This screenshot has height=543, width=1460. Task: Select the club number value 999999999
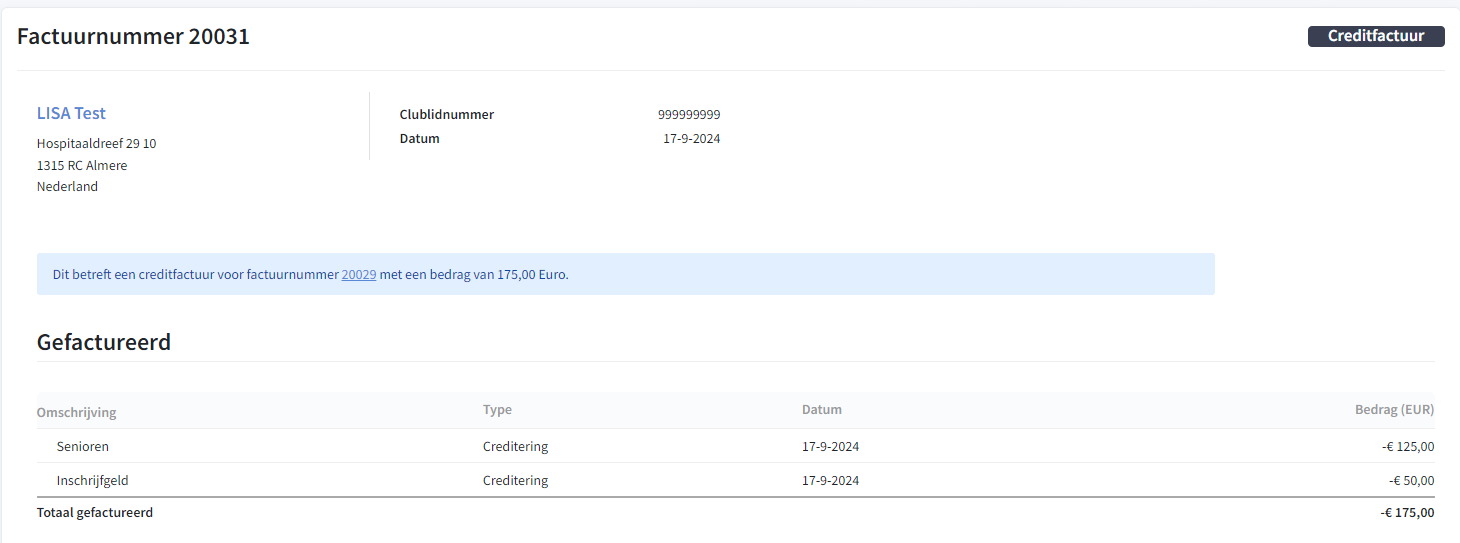point(689,115)
